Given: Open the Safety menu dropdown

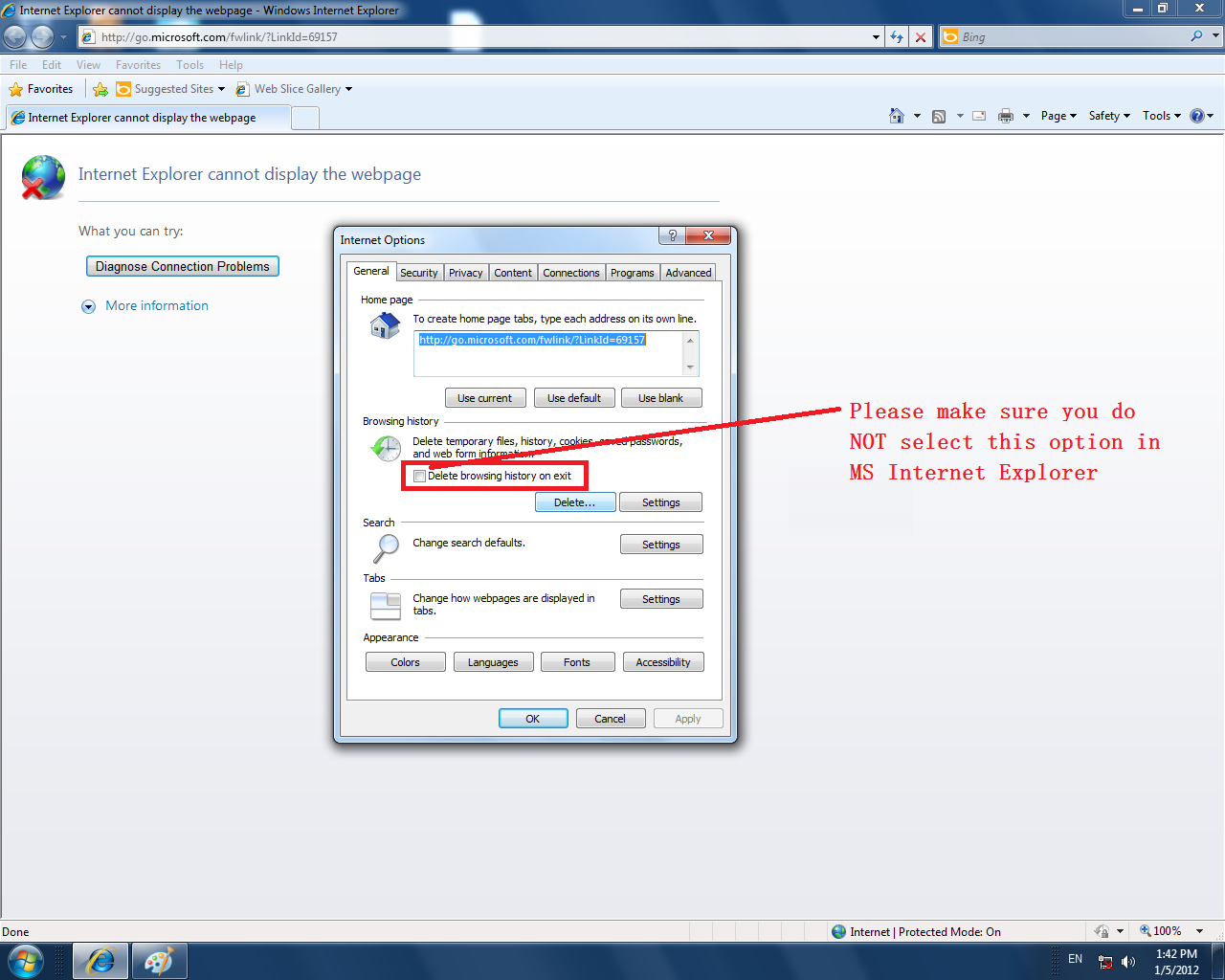Looking at the screenshot, I should pos(1109,116).
